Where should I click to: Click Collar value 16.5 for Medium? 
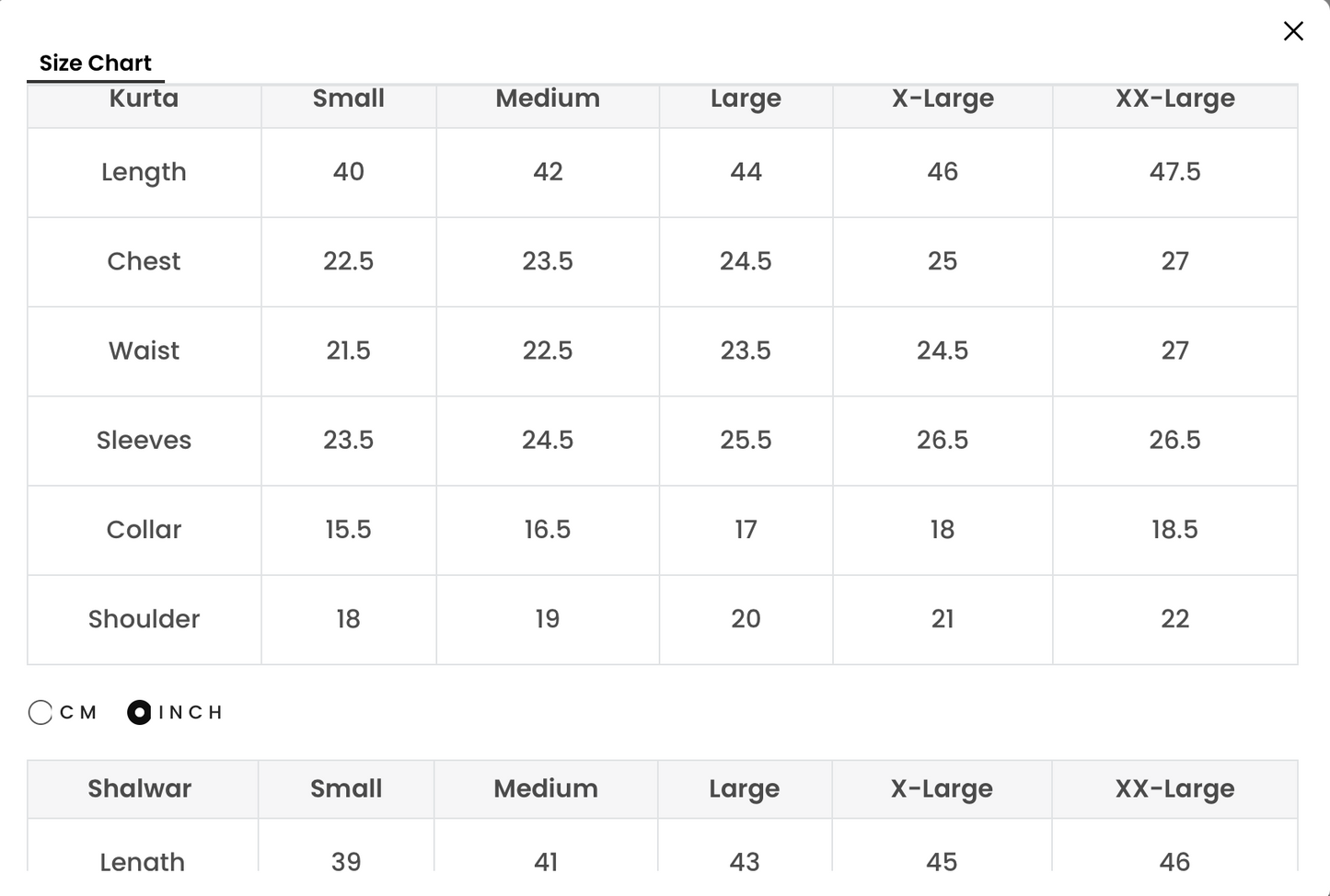point(548,530)
